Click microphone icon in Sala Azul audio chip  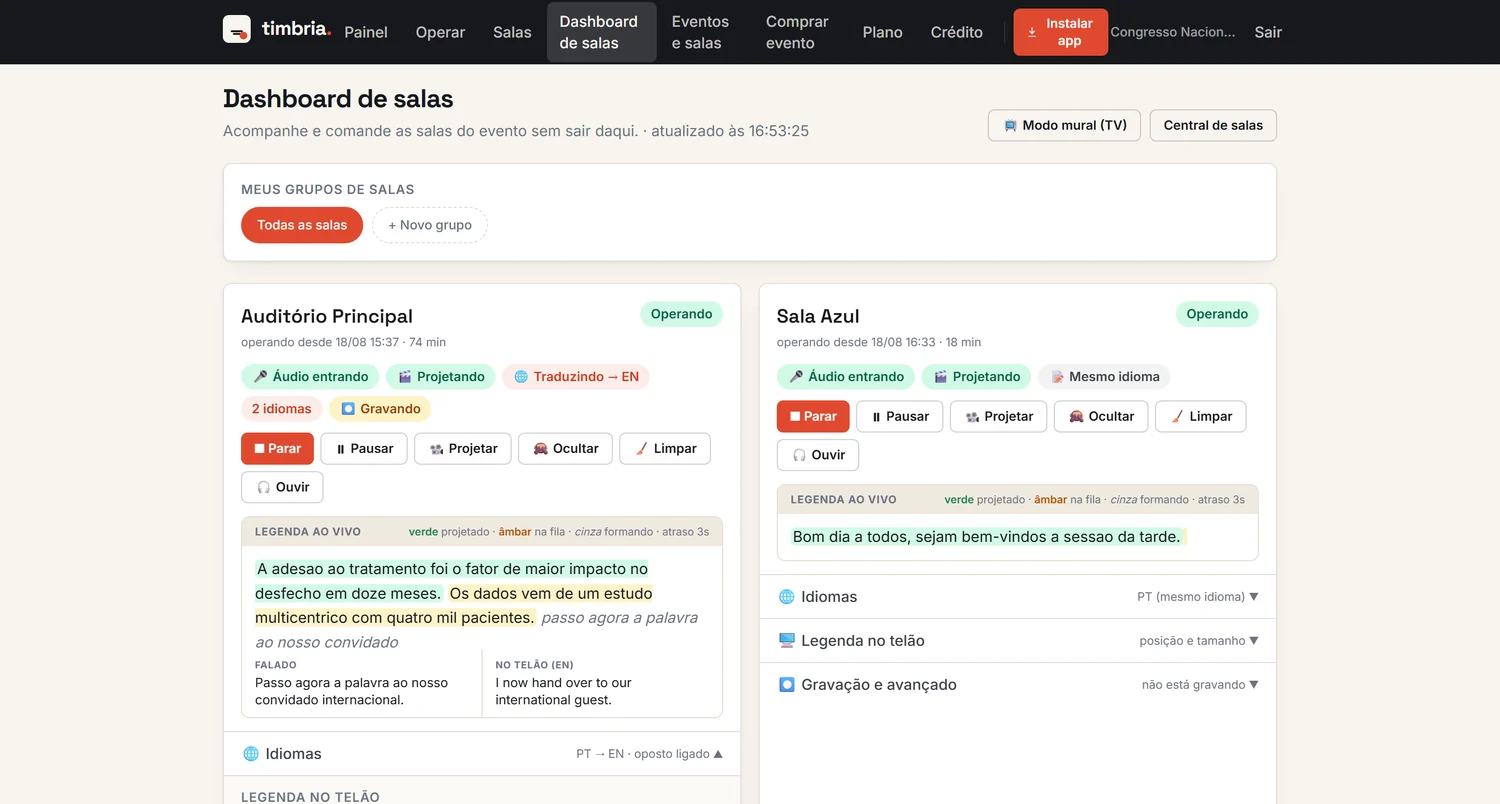click(x=797, y=377)
